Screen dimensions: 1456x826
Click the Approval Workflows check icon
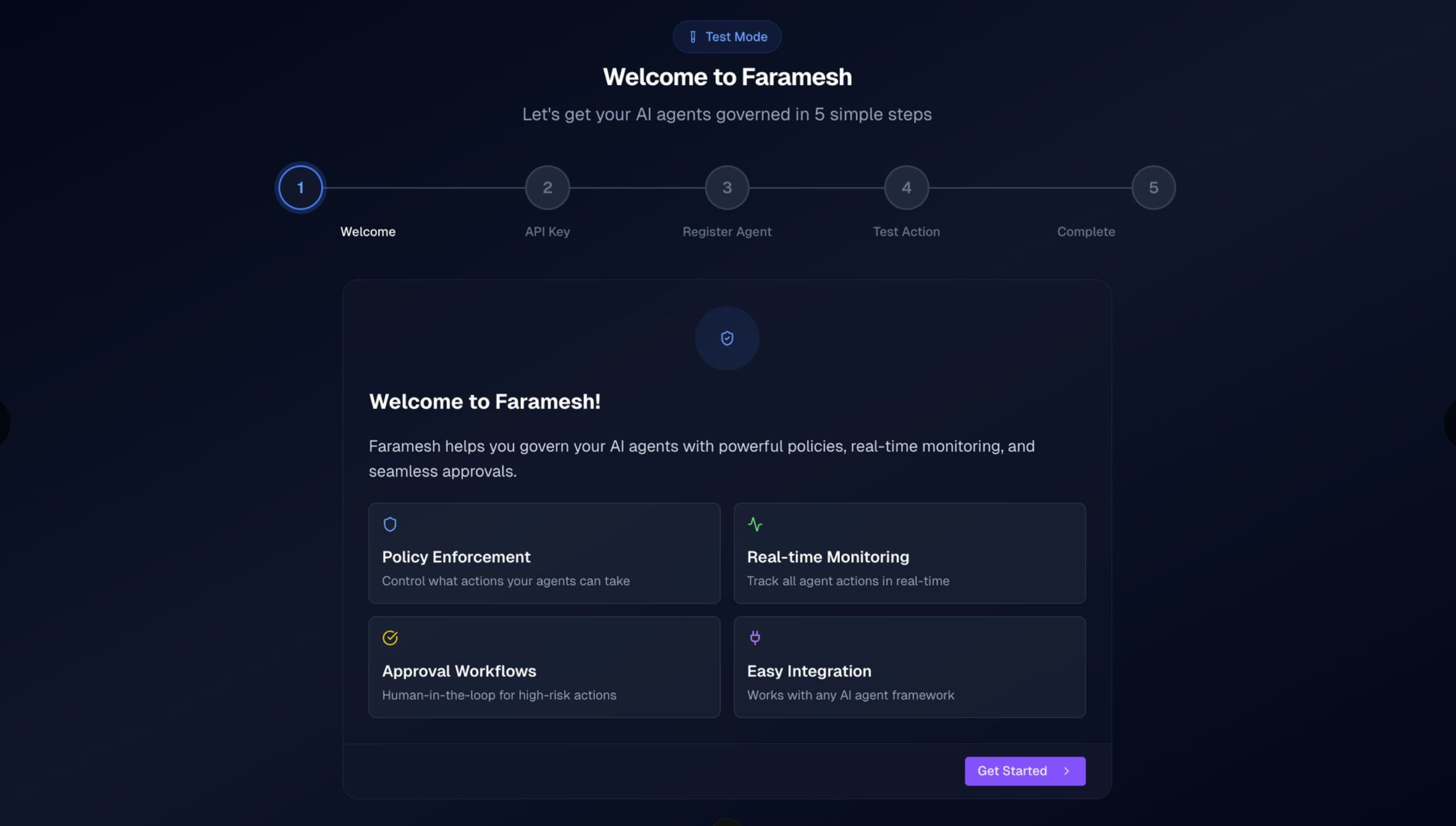point(390,637)
